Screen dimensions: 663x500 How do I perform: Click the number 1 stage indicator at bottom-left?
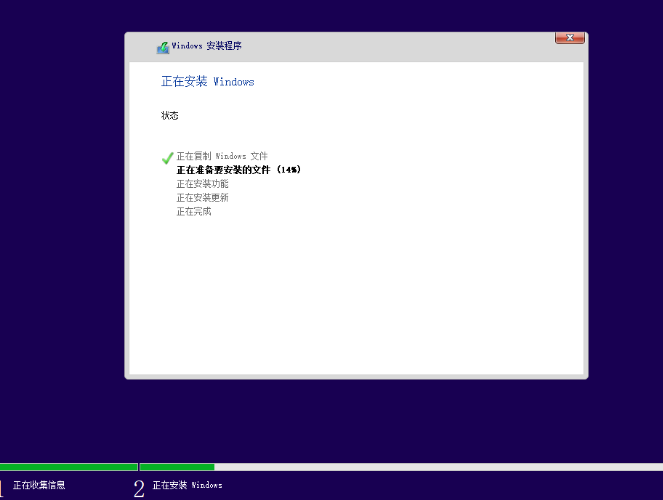coord(2,488)
